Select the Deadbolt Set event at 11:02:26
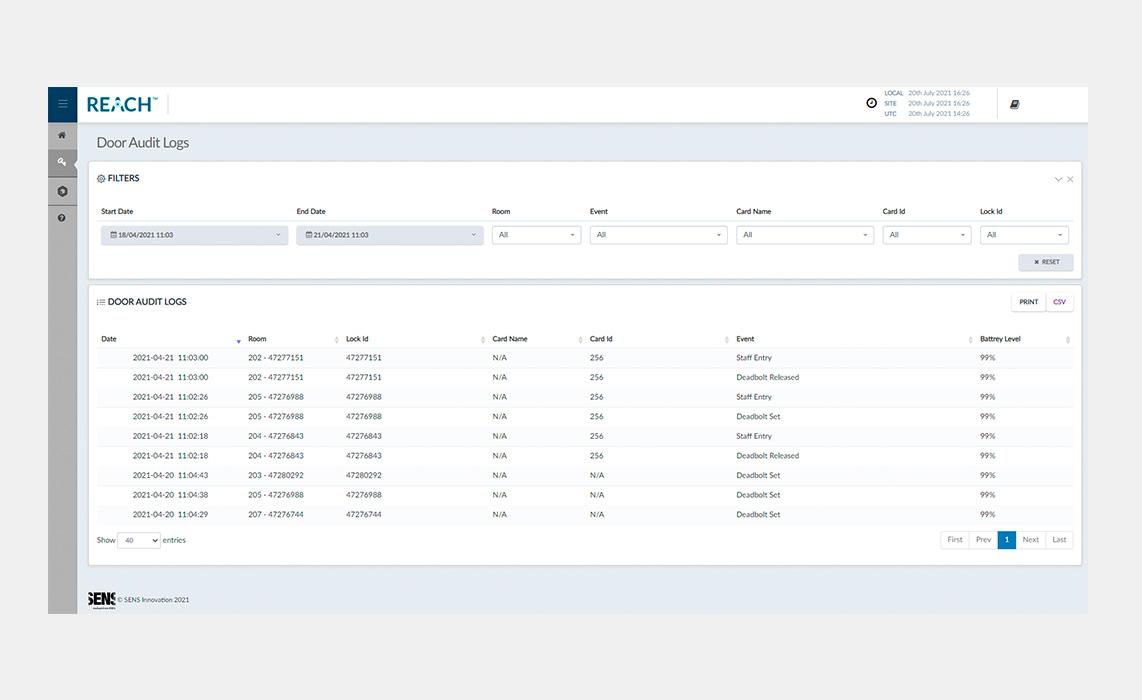 (x=758, y=417)
